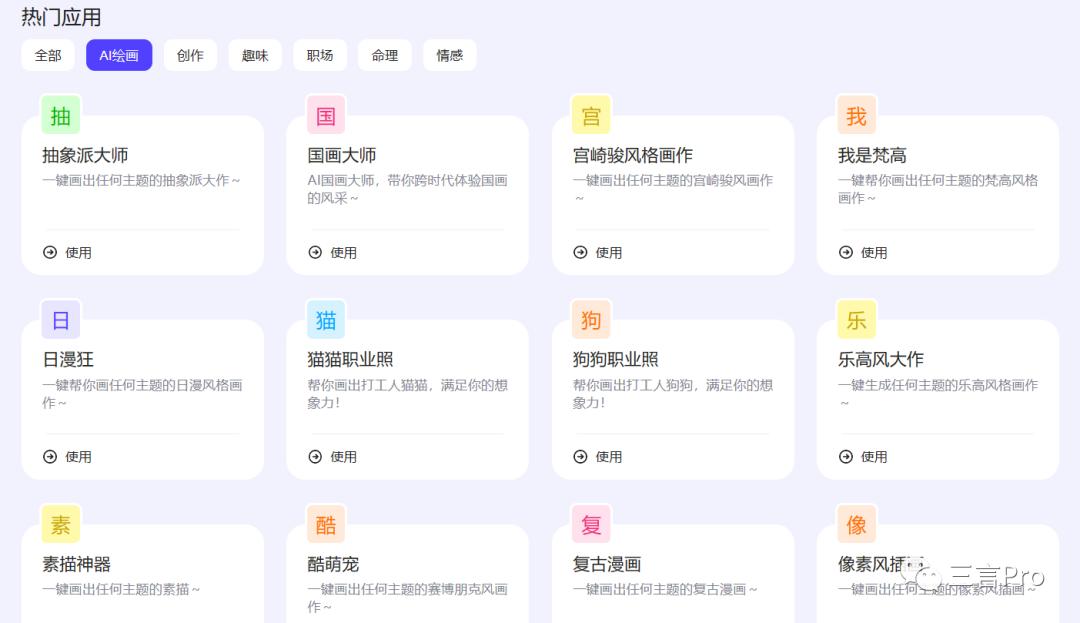The height and width of the screenshot is (623, 1080).
Task: Click the 狗 icon on 狗狗职业照 card
Action: click(591, 318)
